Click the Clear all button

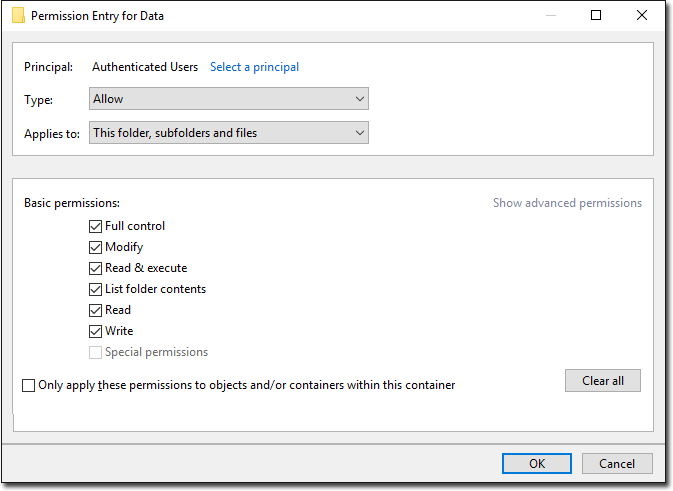[x=603, y=381]
